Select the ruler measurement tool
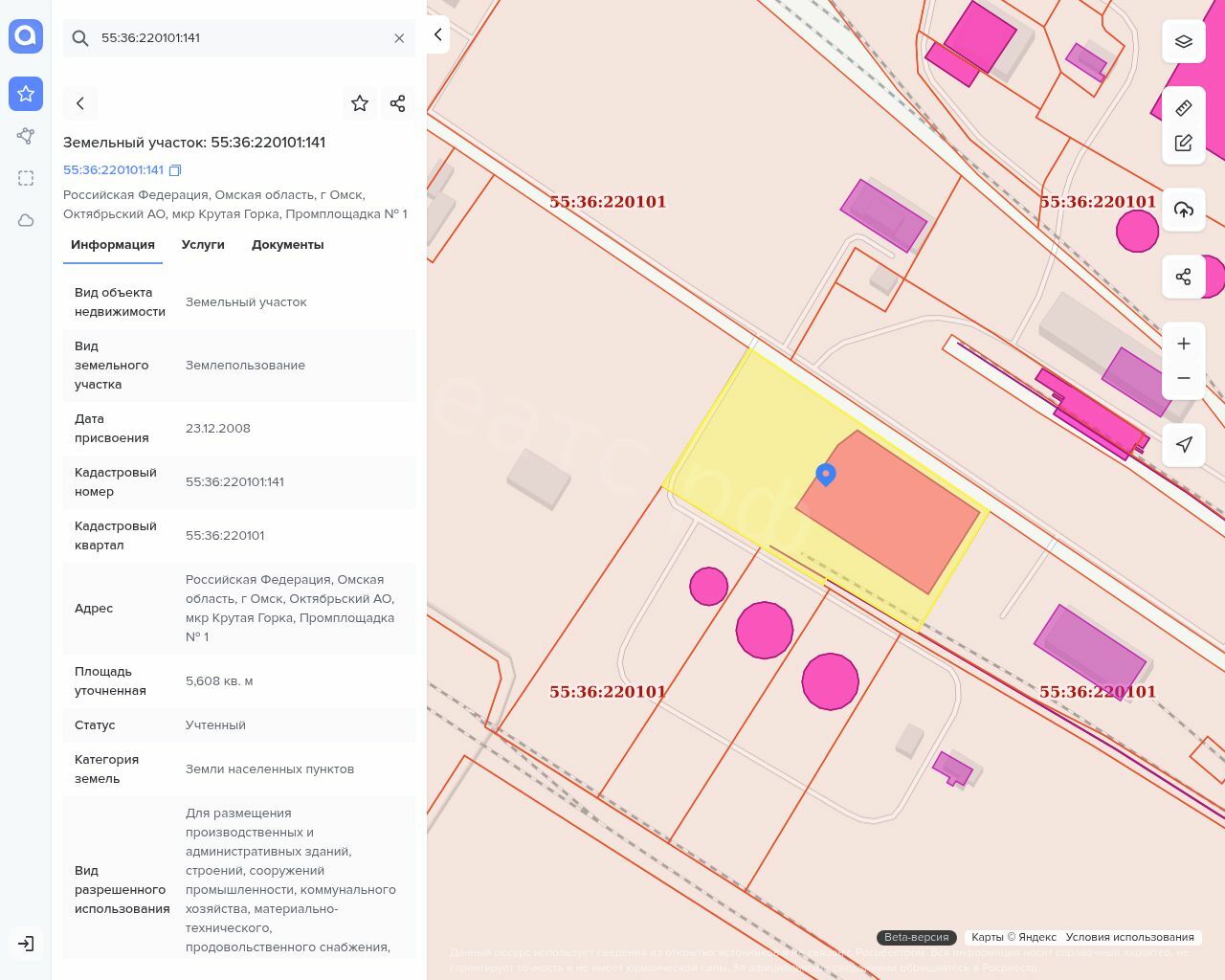This screenshot has width=1225, height=980. pyautogui.click(x=1184, y=108)
